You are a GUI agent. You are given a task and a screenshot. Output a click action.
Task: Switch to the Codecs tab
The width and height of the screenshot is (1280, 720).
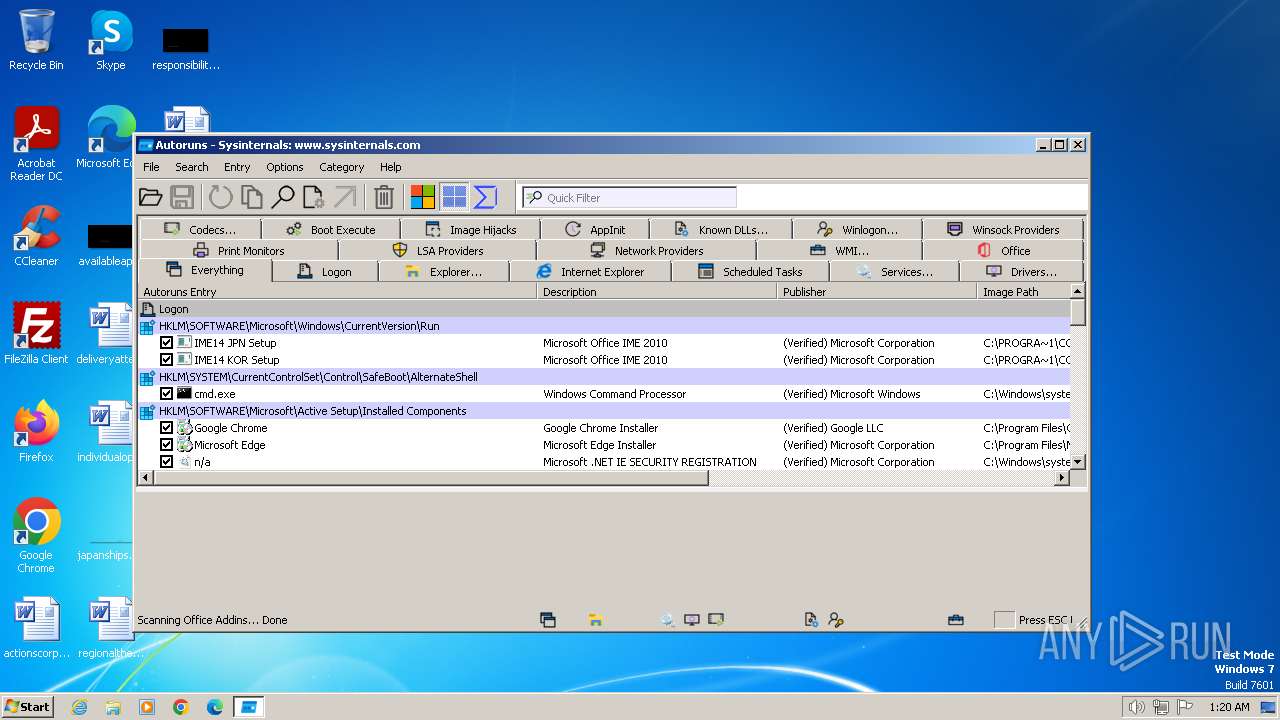pyautogui.click(x=200, y=230)
